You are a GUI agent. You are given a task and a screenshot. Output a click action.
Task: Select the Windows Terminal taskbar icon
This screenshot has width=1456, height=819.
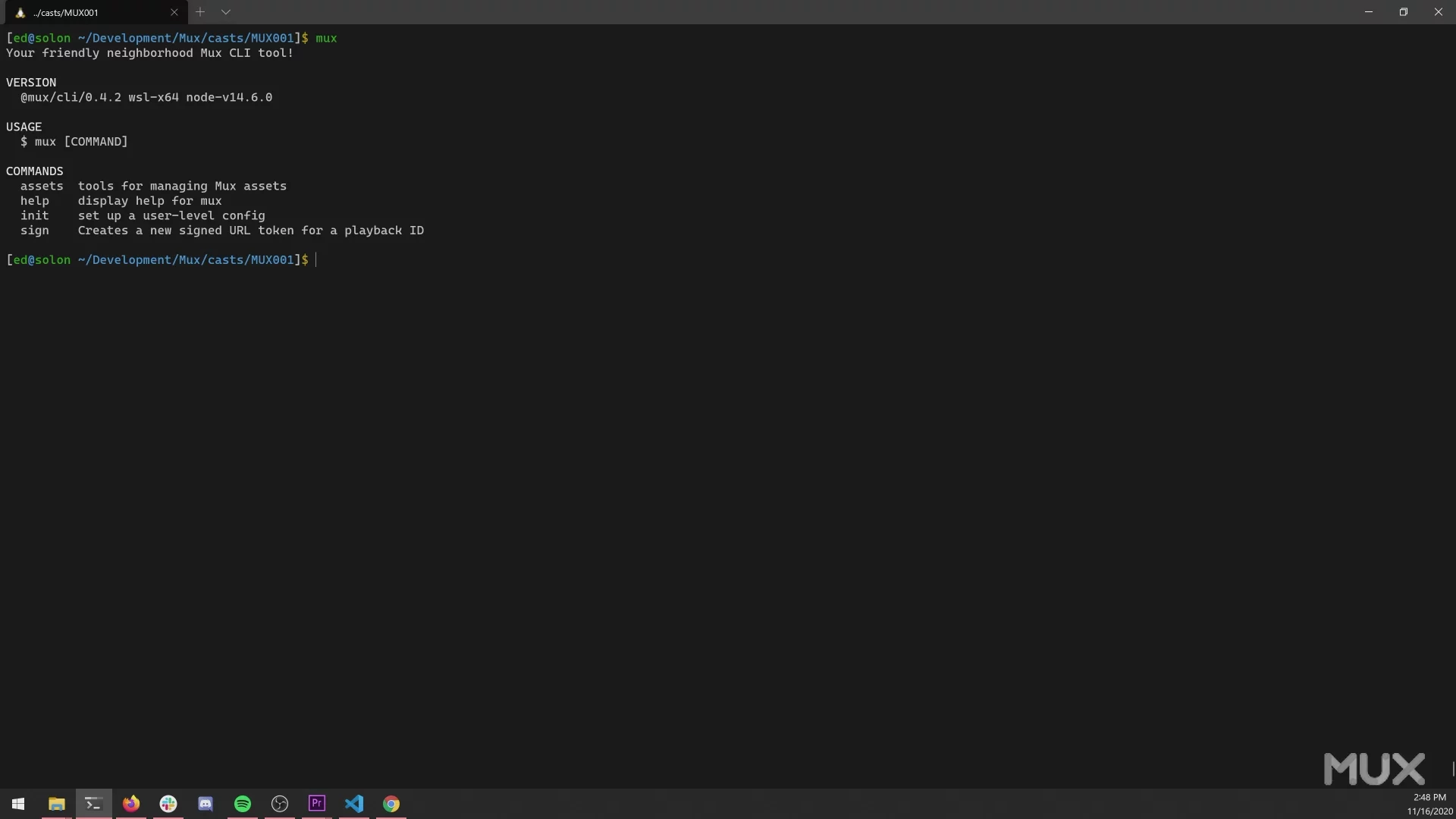point(93,804)
